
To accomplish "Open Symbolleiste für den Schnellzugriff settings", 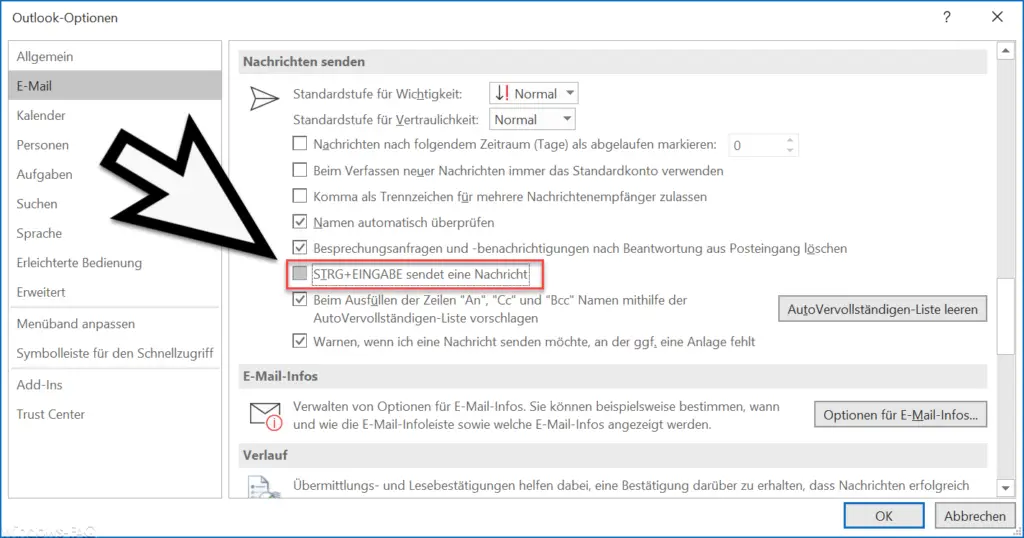I will [115, 353].
